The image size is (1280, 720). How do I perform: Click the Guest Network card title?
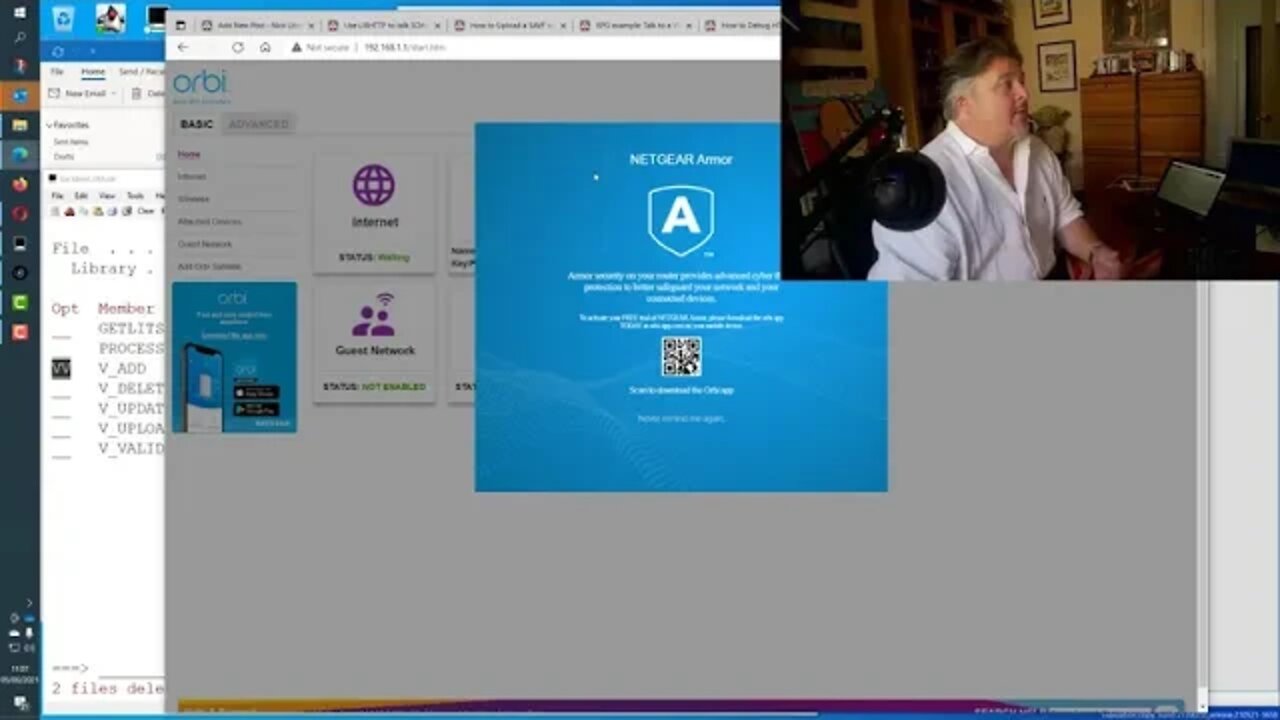point(375,351)
